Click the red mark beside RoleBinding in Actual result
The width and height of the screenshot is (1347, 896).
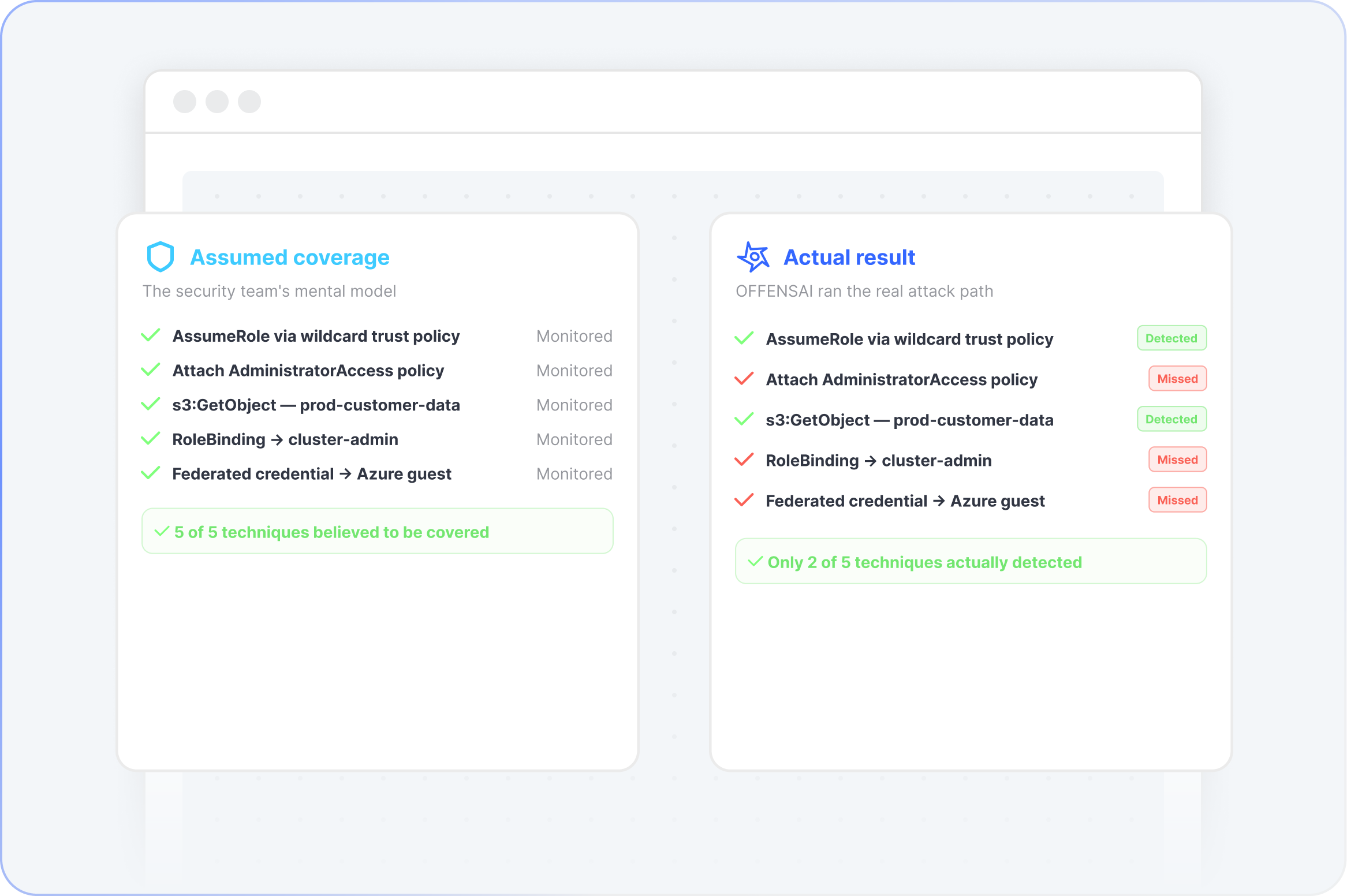[x=744, y=460]
